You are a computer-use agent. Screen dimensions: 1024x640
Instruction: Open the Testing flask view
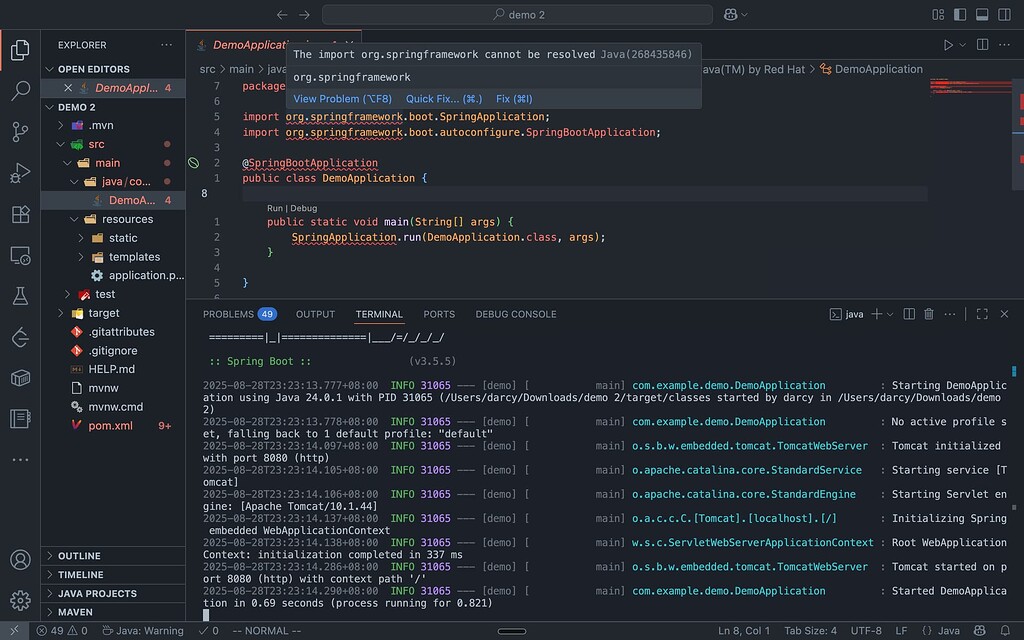tap(20, 296)
